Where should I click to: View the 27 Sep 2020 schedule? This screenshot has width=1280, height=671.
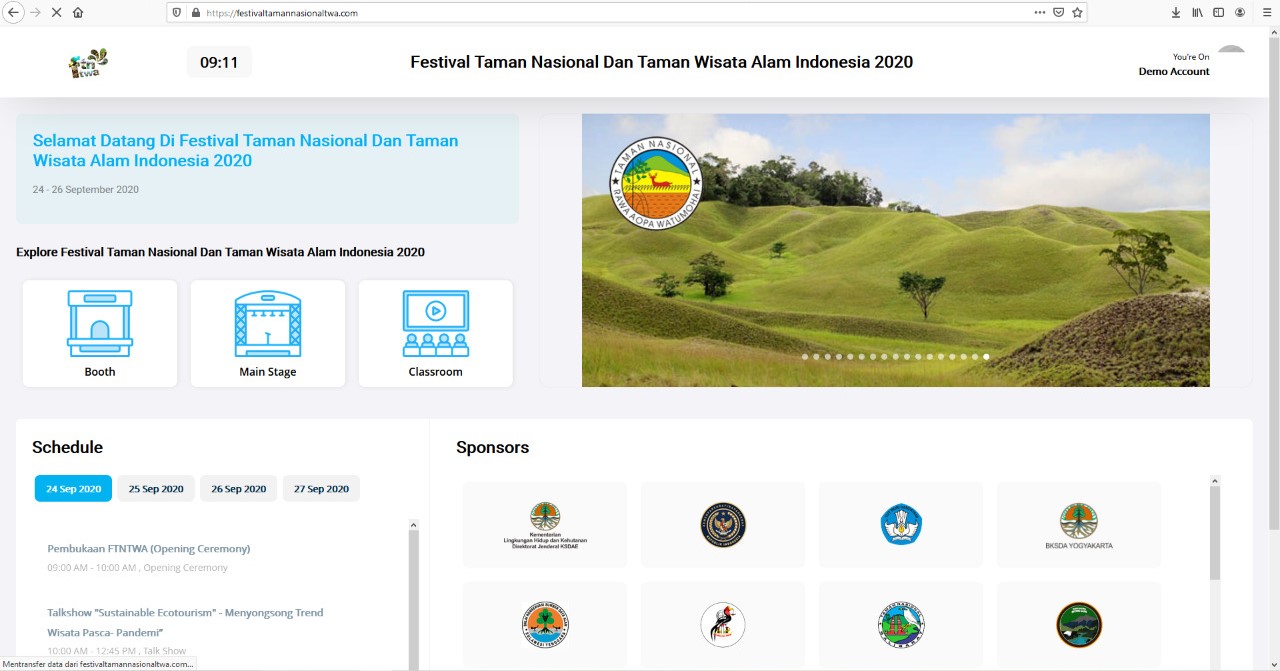click(x=321, y=489)
